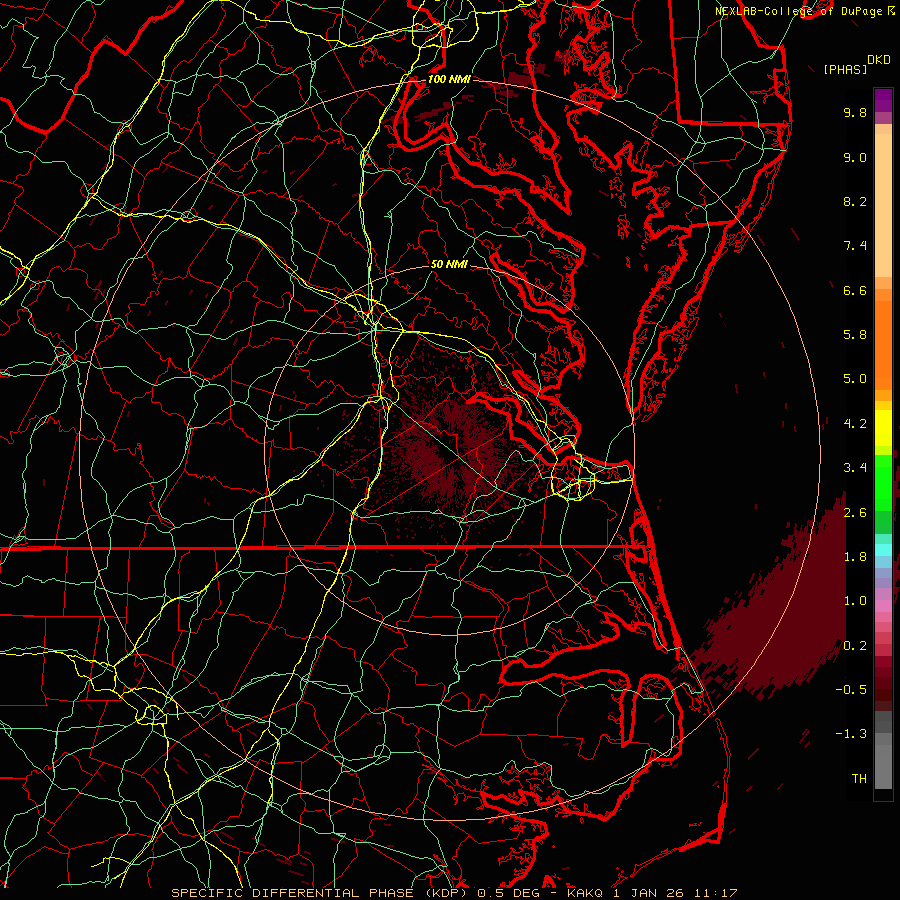The width and height of the screenshot is (900, 900).
Task: Click the 100 NMI range ring label
Action: 449,79
